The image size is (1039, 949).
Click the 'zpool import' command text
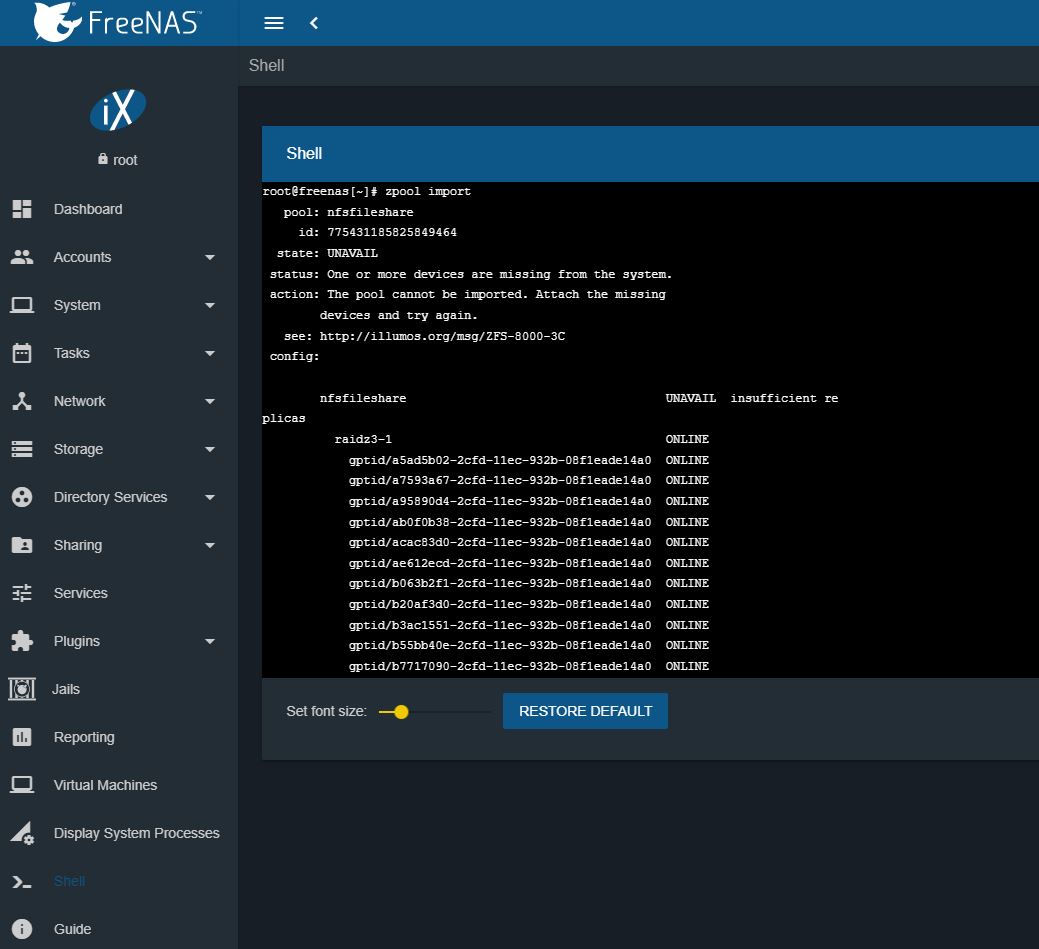pos(428,192)
